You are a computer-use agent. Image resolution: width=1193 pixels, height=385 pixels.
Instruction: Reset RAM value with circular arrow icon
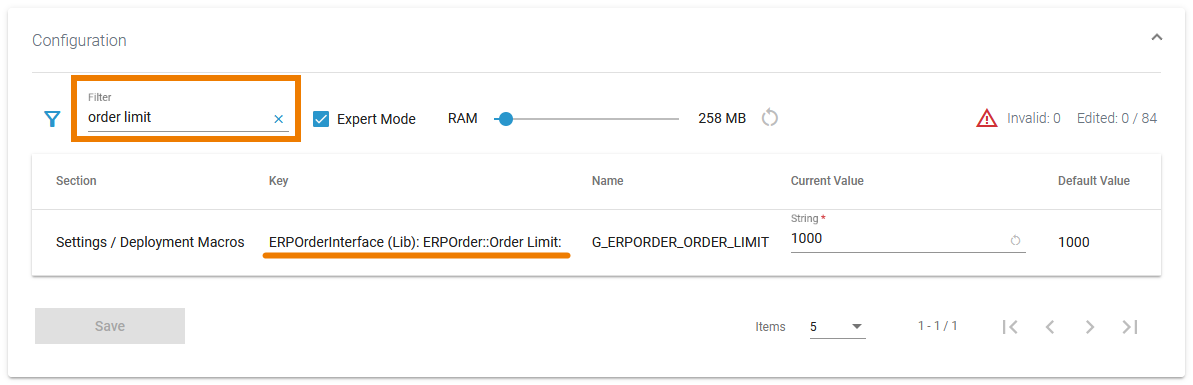tap(770, 118)
